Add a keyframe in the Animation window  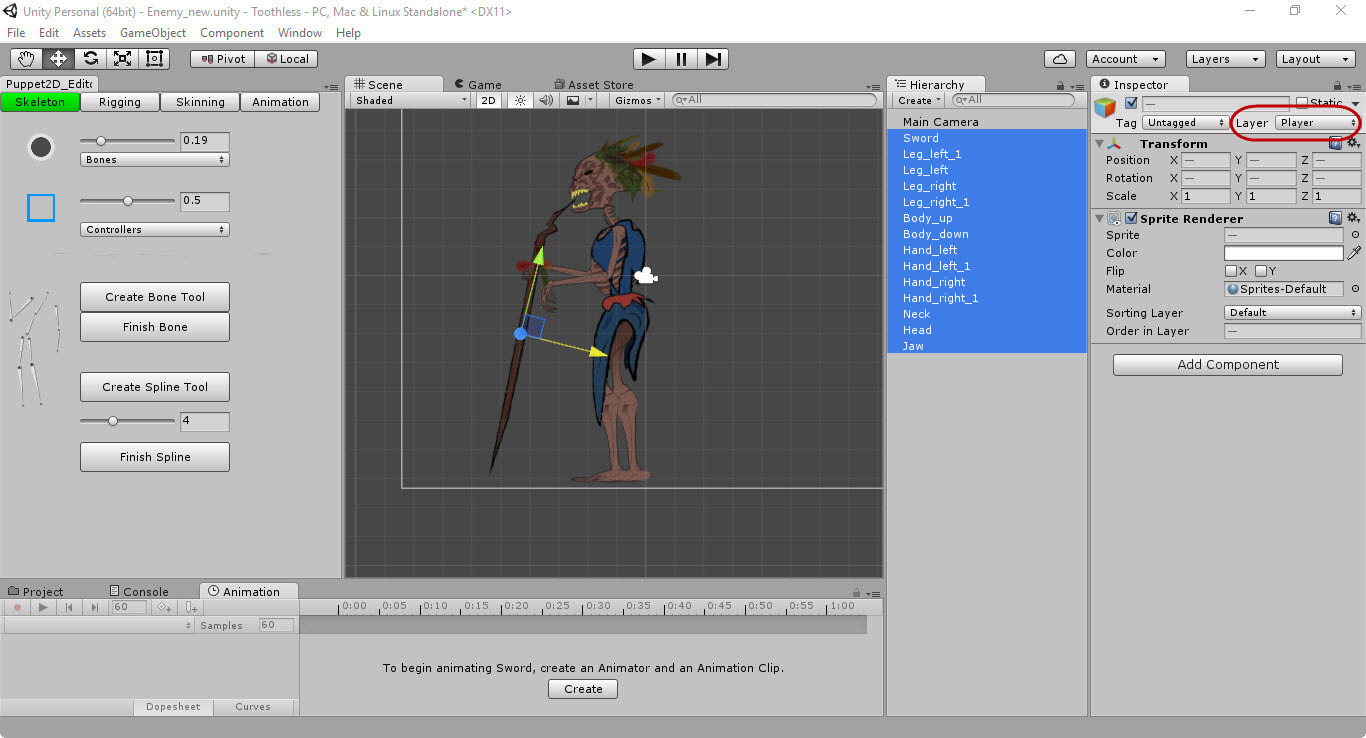coord(163,607)
